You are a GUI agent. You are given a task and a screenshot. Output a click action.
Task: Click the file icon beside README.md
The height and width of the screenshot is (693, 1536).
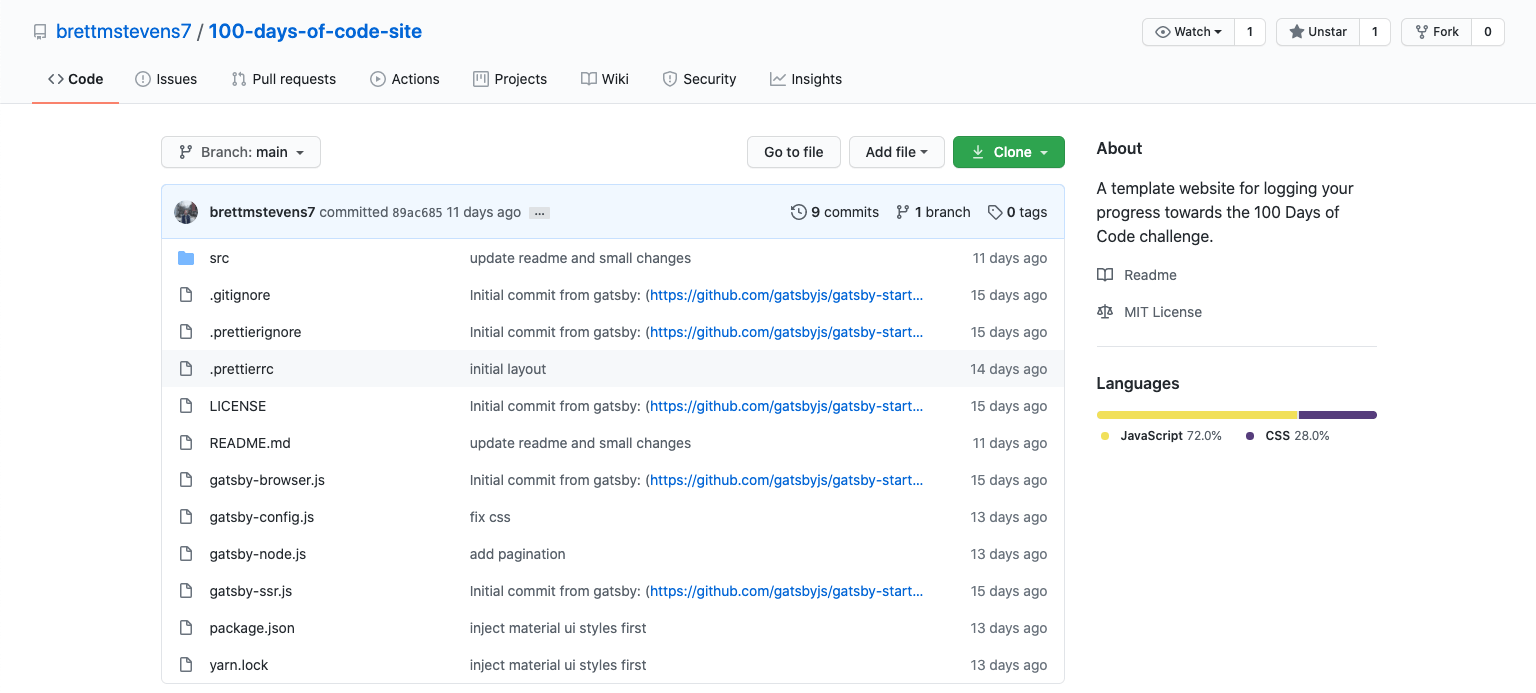pos(186,442)
